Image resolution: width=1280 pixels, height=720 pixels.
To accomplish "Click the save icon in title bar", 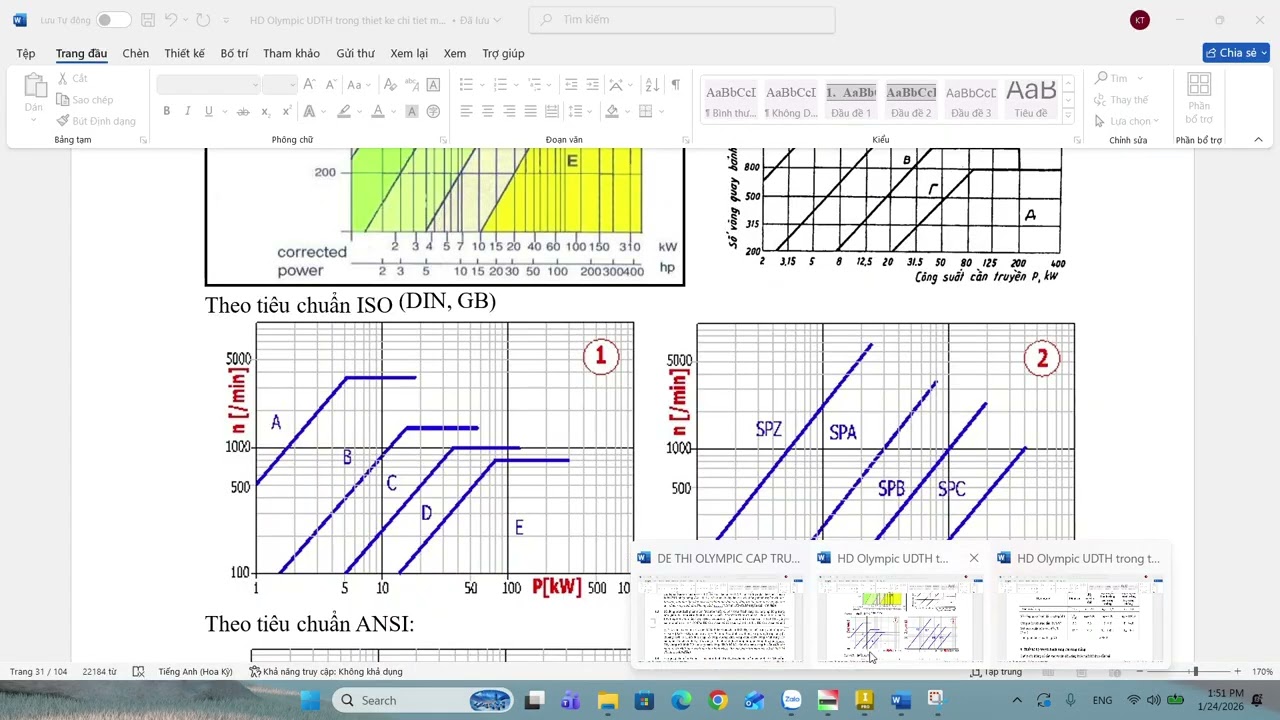I will click(148, 20).
